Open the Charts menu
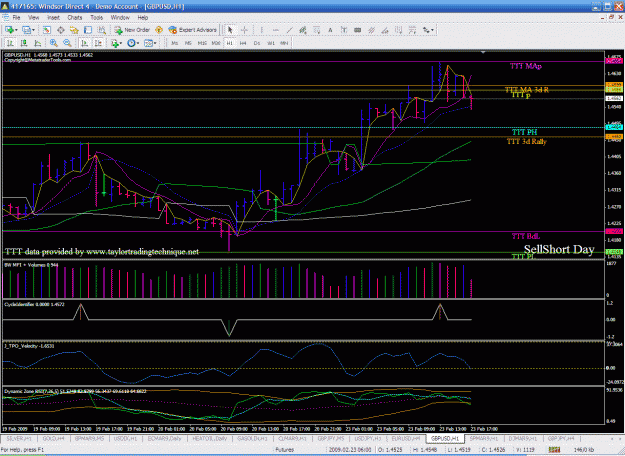Viewport: 625px width, 456px height. coord(75,18)
